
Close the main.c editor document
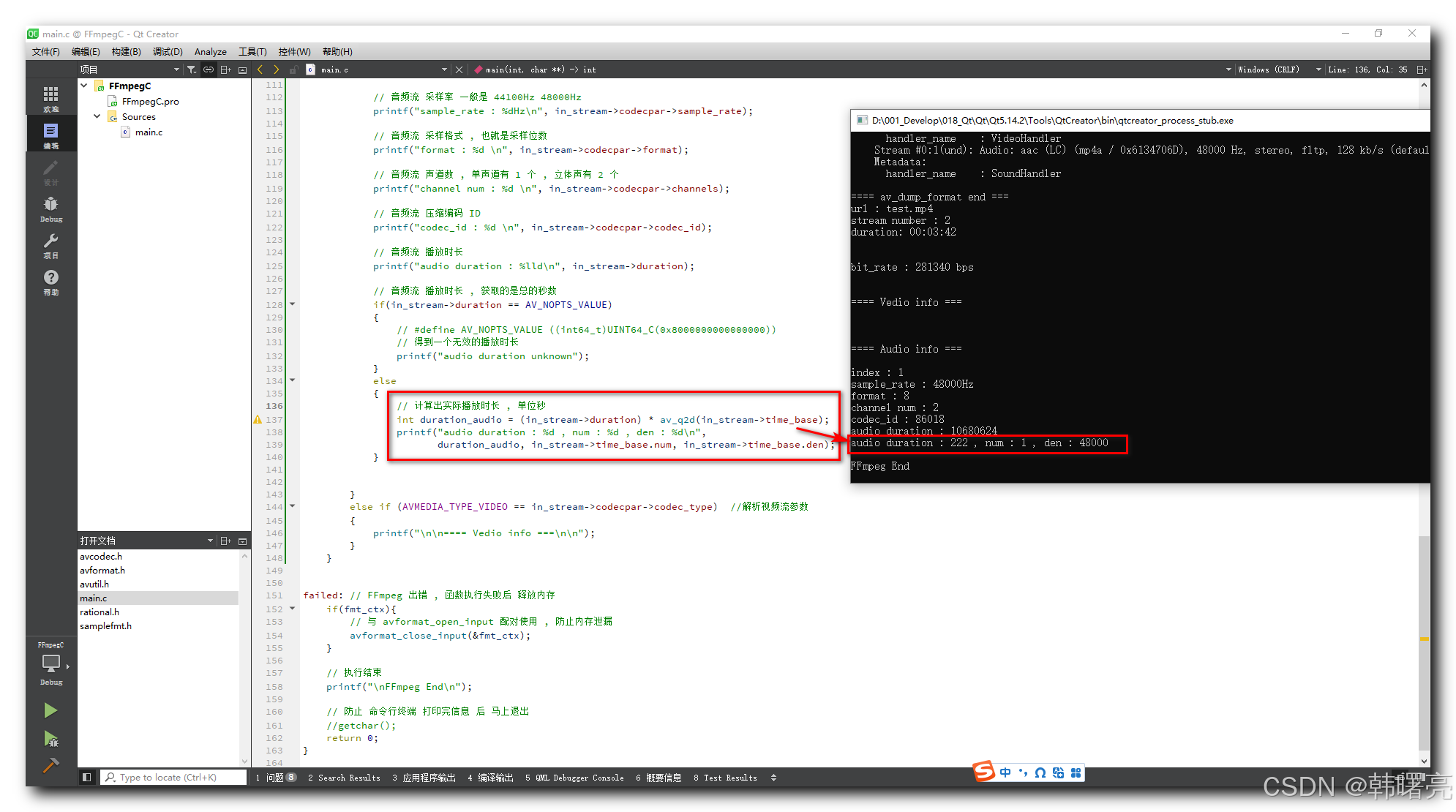point(459,69)
